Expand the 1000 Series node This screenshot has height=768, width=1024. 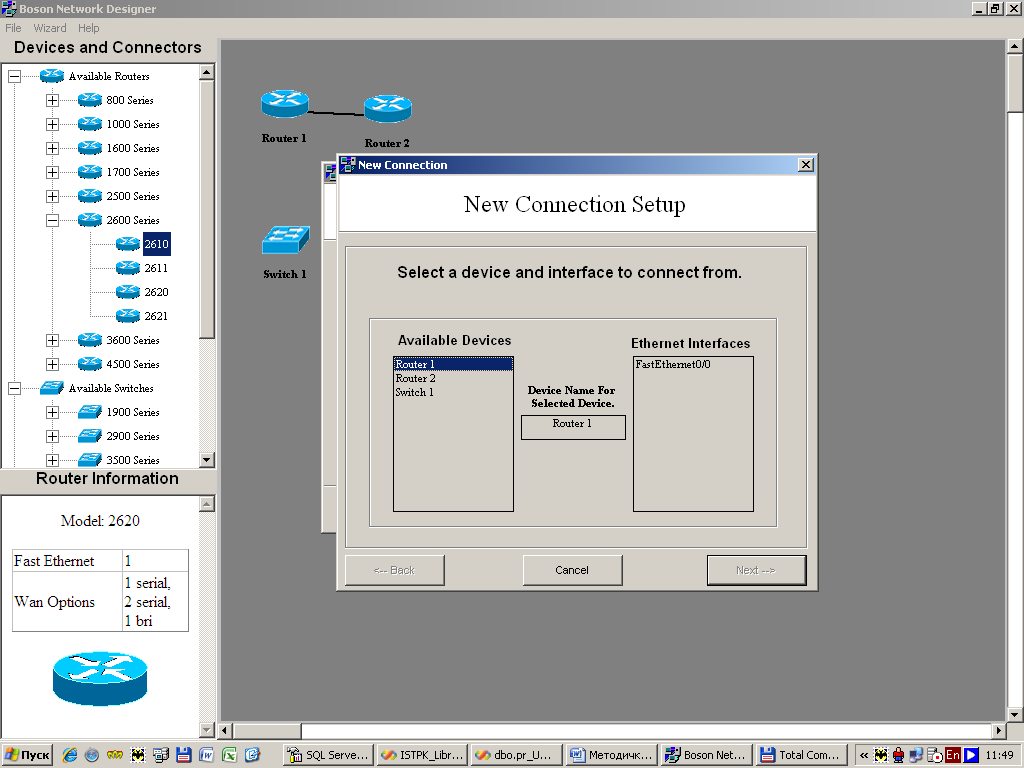[52, 124]
